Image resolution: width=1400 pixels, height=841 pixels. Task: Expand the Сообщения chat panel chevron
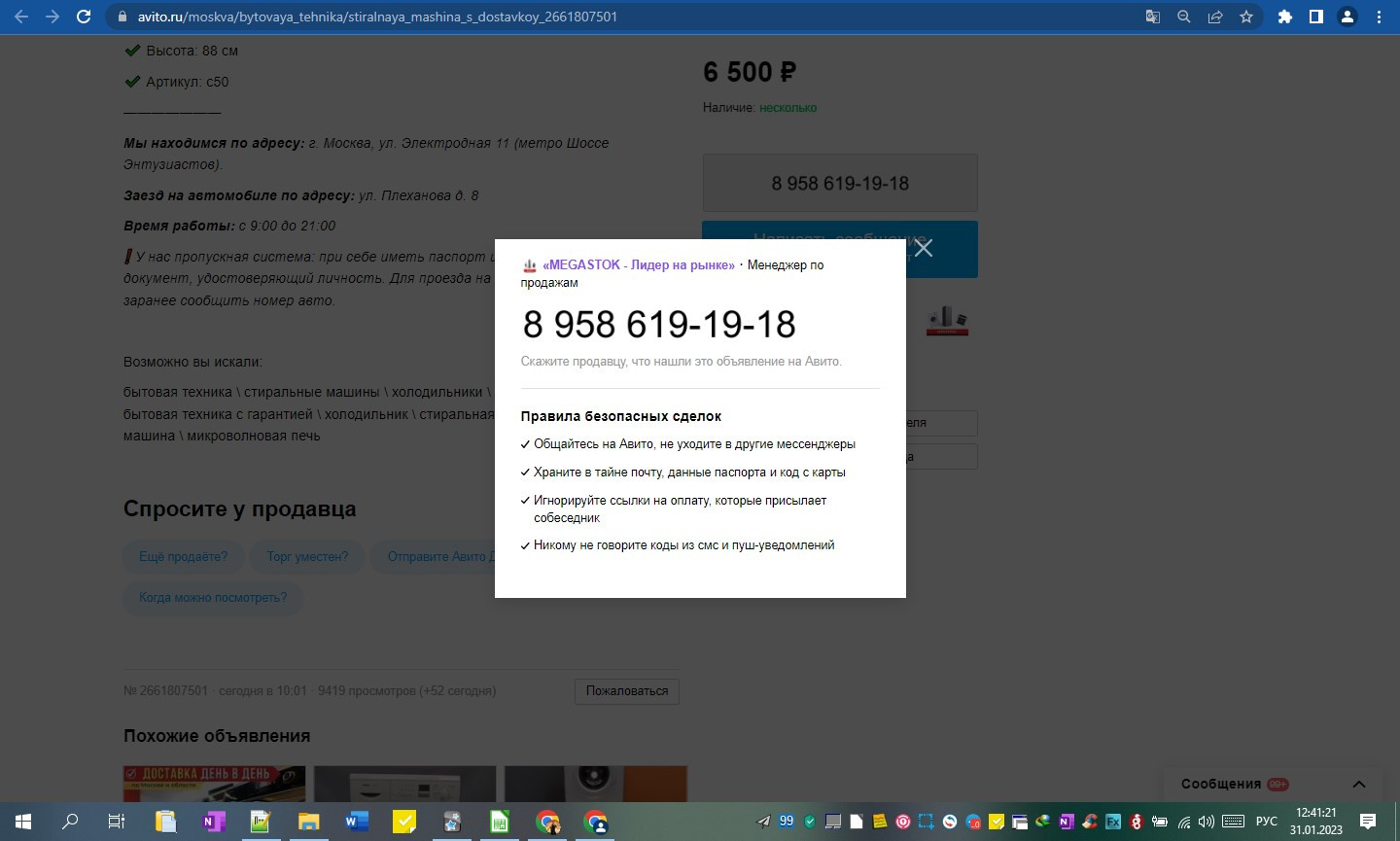[x=1359, y=785]
